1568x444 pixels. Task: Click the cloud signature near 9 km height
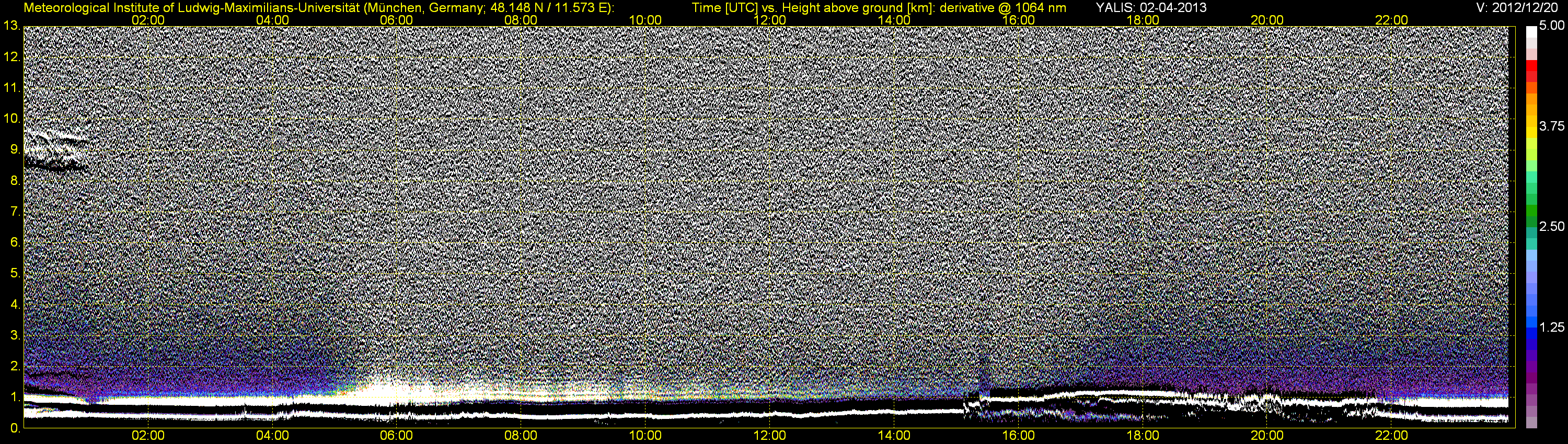56,149
